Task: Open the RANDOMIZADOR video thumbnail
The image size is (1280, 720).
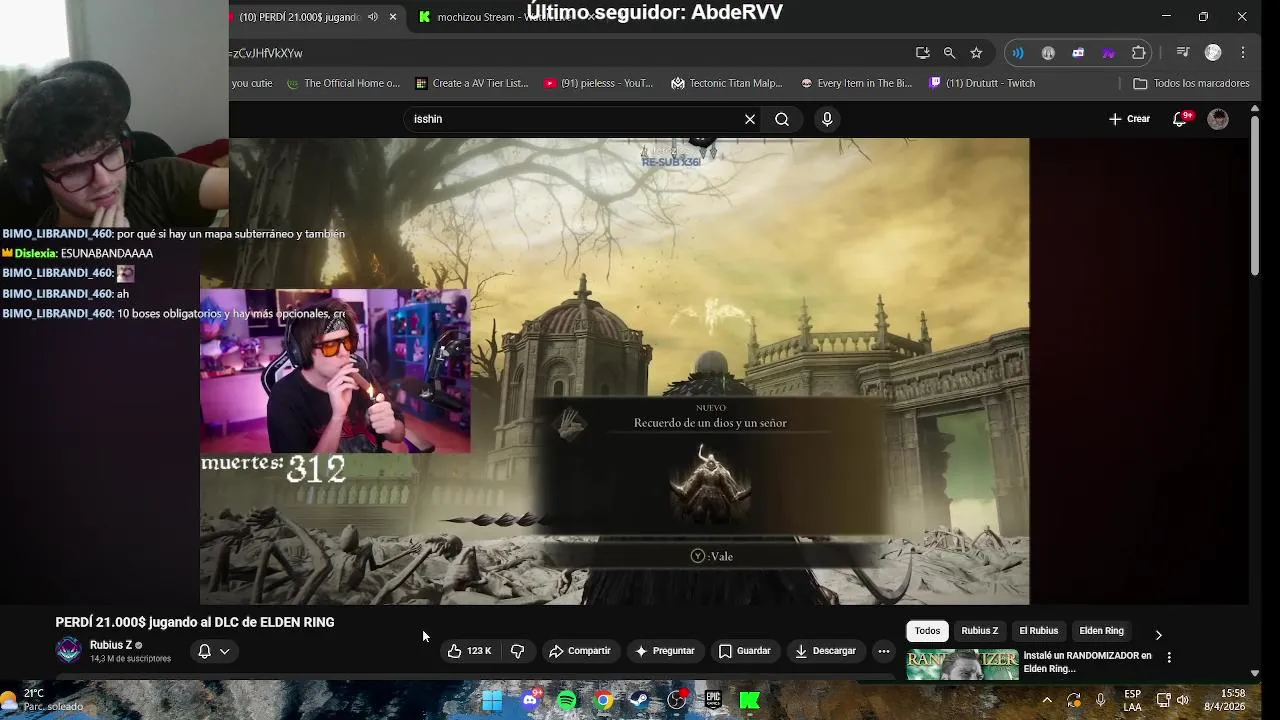Action: tap(962, 665)
